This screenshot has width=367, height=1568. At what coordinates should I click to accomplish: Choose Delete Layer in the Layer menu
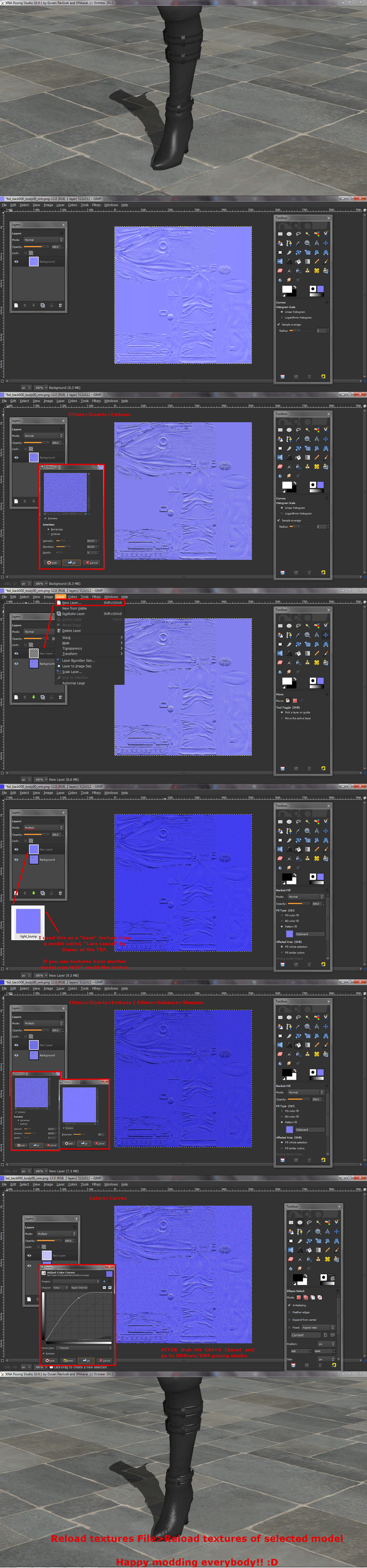[89, 630]
